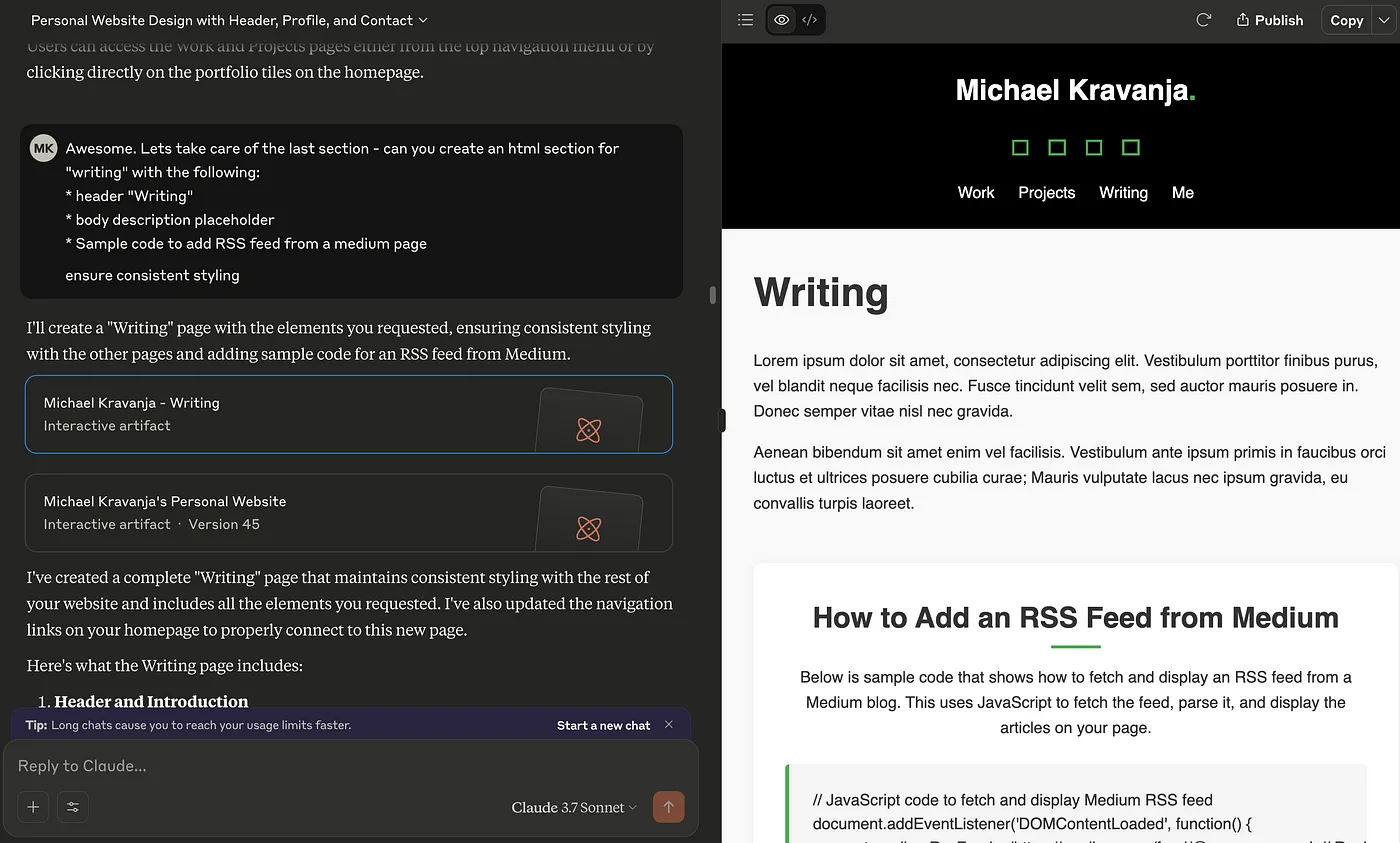
Task: Click the artifact list icon in preview toolbar
Action: pyautogui.click(x=745, y=20)
